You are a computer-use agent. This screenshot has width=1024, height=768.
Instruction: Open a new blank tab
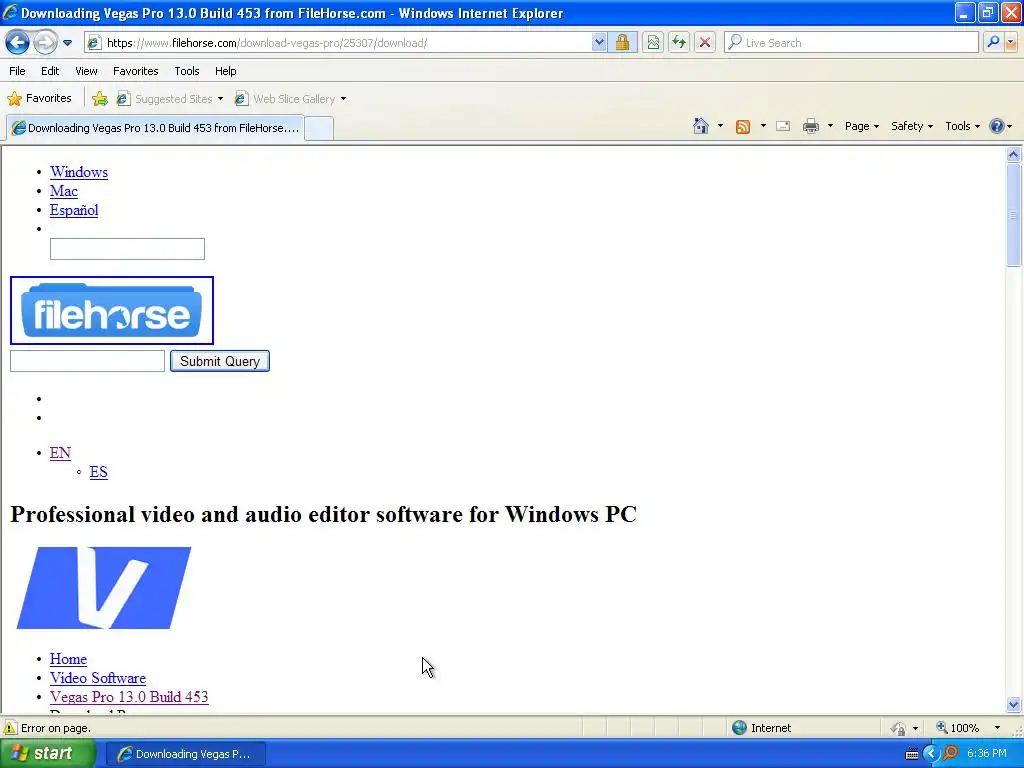pyautogui.click(x=319, y=129)
